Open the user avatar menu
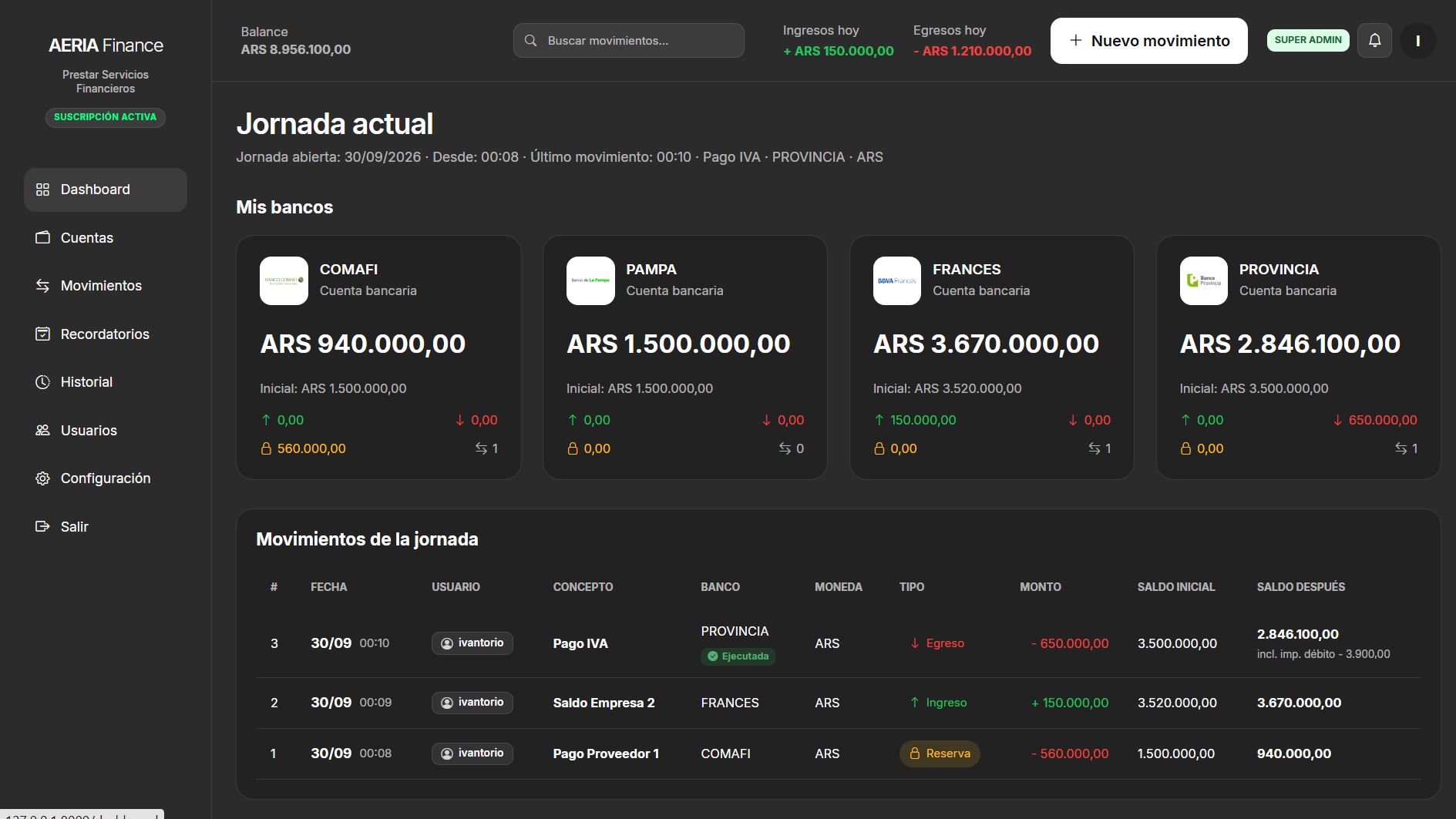 1417,41
